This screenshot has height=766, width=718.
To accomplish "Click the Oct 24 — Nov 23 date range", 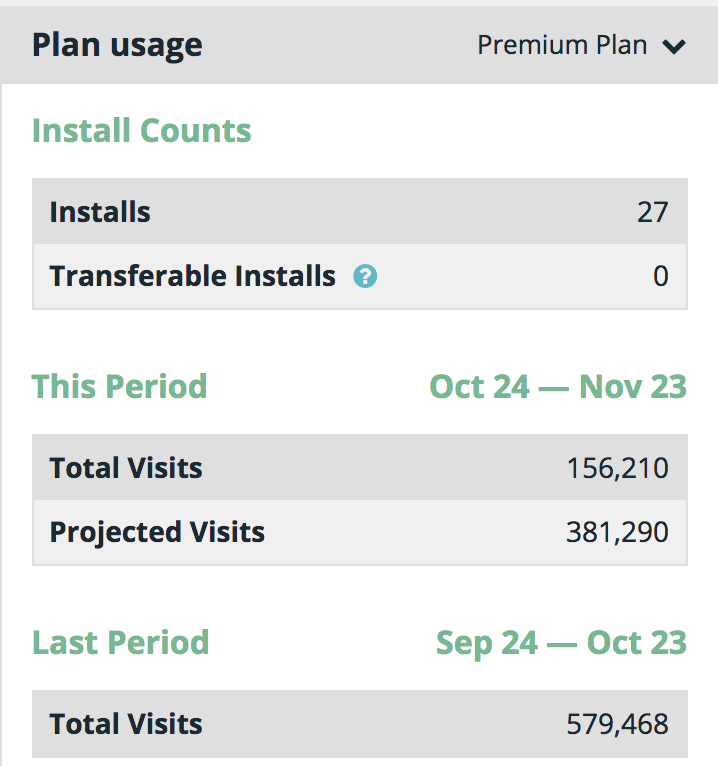I will pyautogui.click(x=558, y=387).
